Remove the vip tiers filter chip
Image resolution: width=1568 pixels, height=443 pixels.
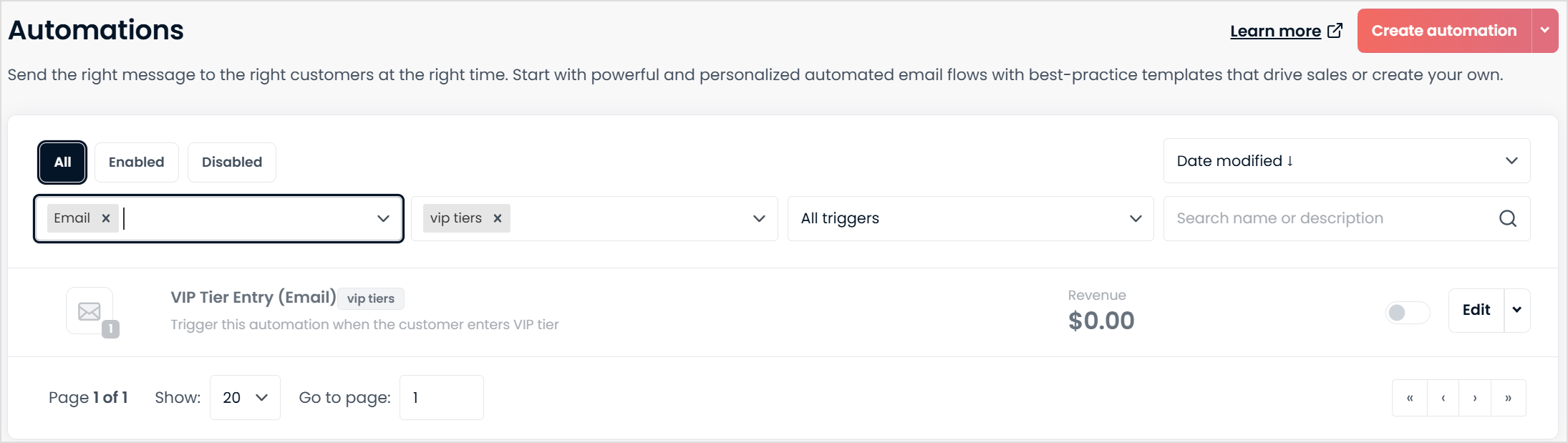498,218
